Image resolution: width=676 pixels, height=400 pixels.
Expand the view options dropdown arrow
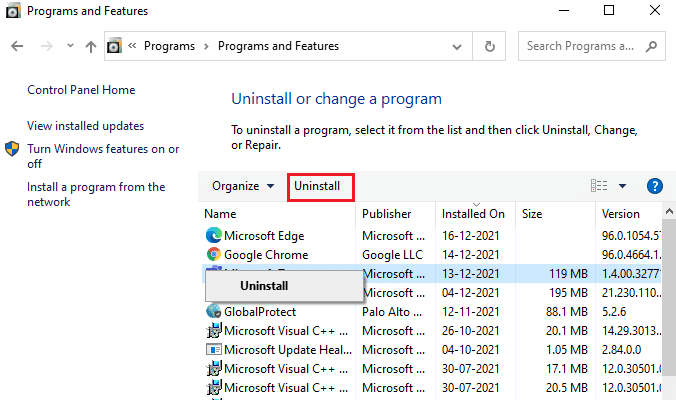pyautogui.click(x=623, y=186)
